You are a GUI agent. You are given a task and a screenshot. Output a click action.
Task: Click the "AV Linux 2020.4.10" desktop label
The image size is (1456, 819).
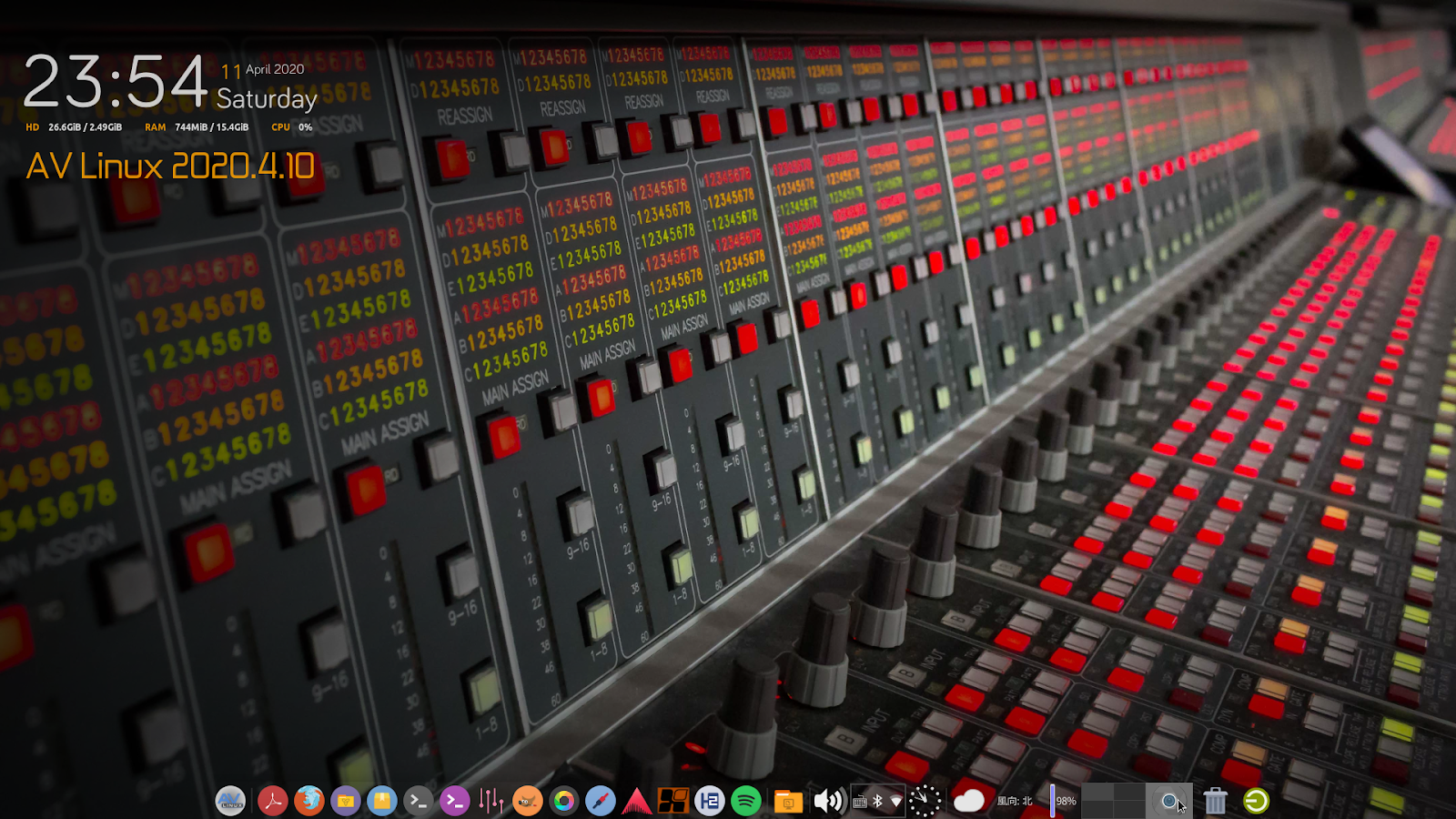(x=170, y=166)
